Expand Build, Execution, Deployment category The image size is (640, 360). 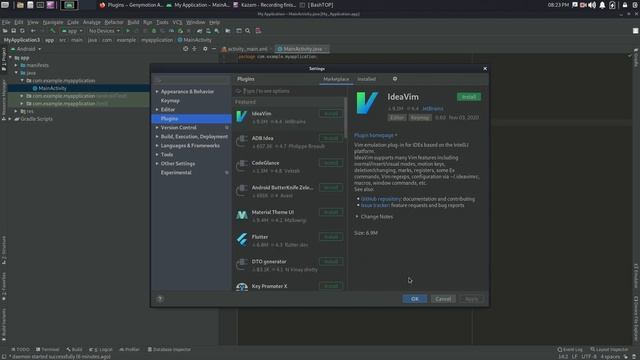point(157,136)
